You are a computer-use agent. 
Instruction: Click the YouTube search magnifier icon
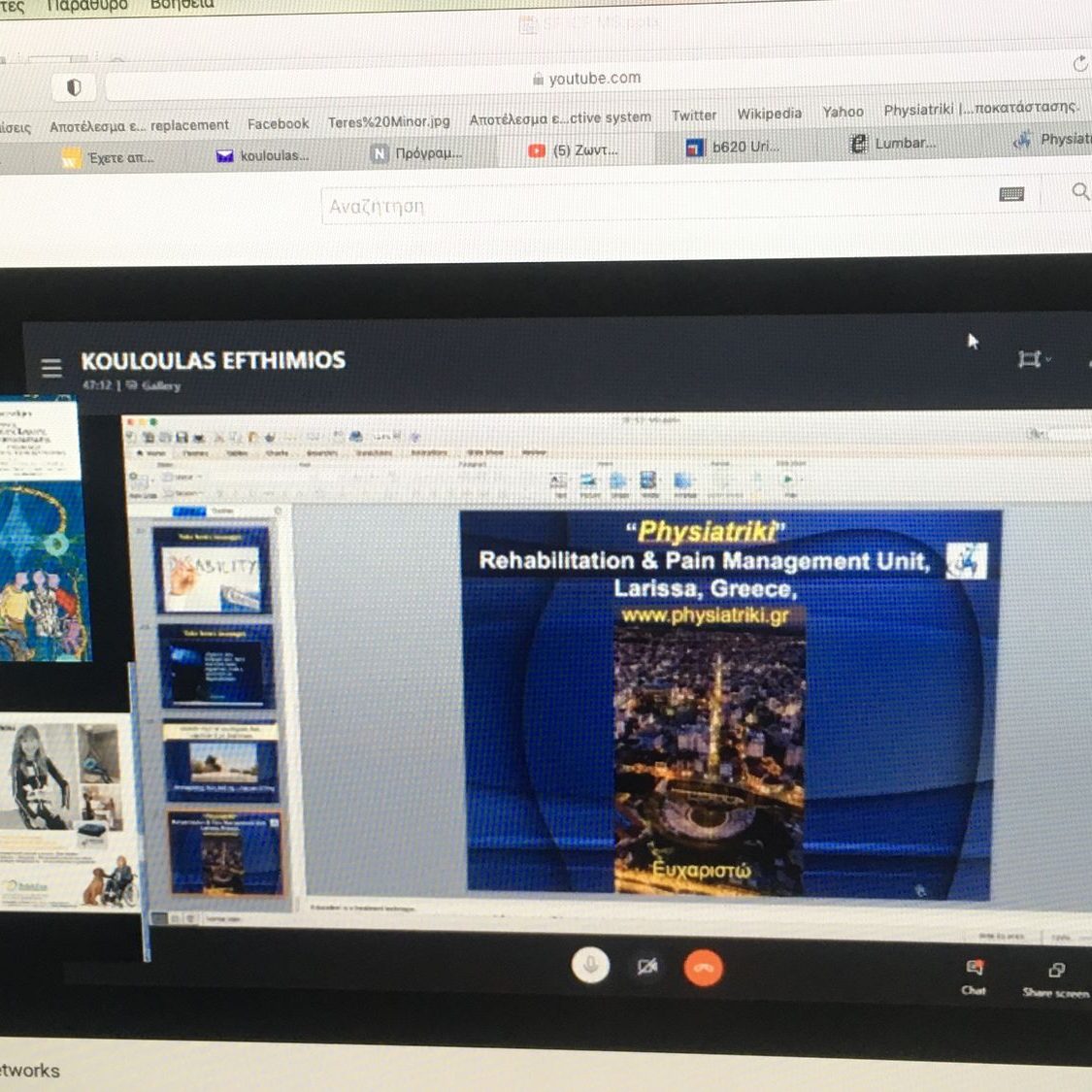[x=1079, y=191]
